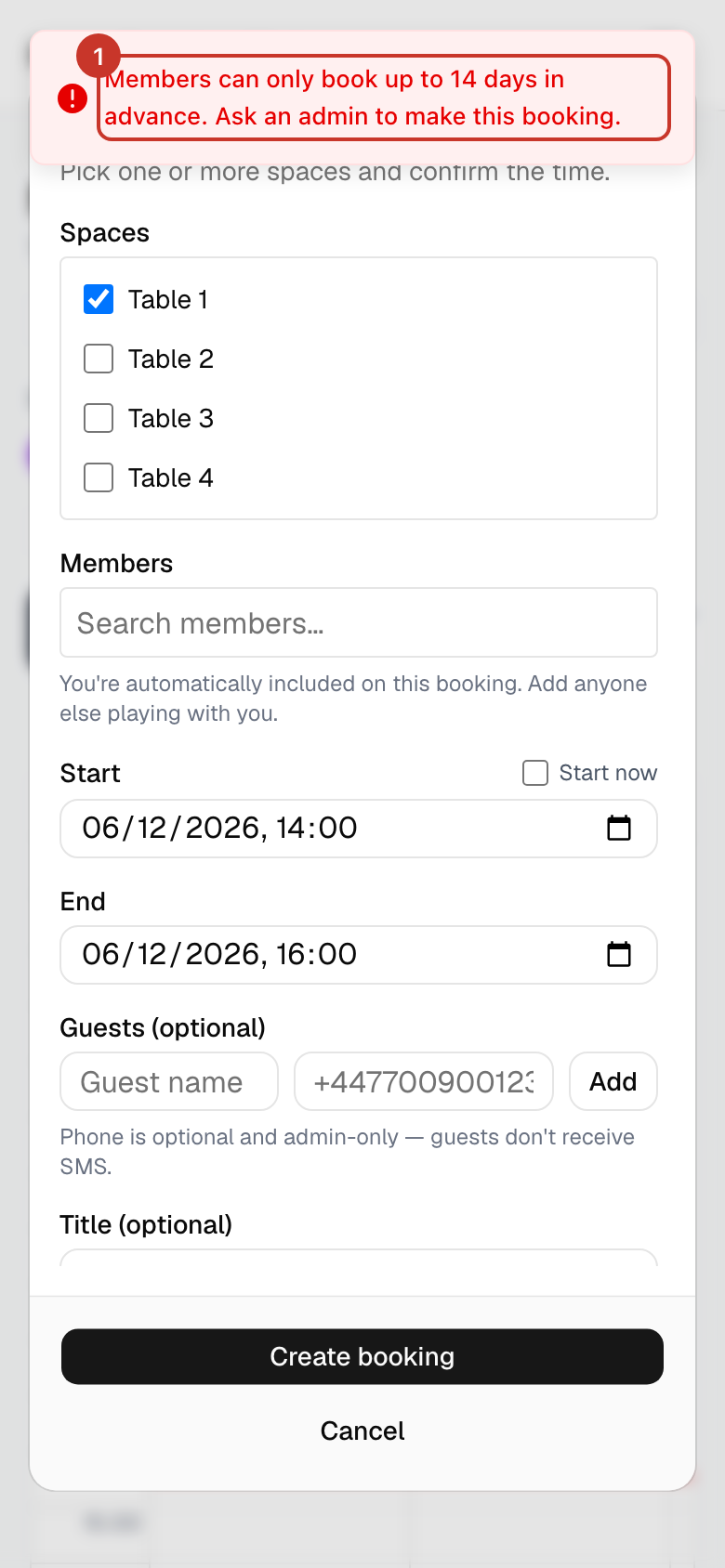Click the Spaces section heading
This screenshot has width=725, height=1568.
click(x=105, y=232)
